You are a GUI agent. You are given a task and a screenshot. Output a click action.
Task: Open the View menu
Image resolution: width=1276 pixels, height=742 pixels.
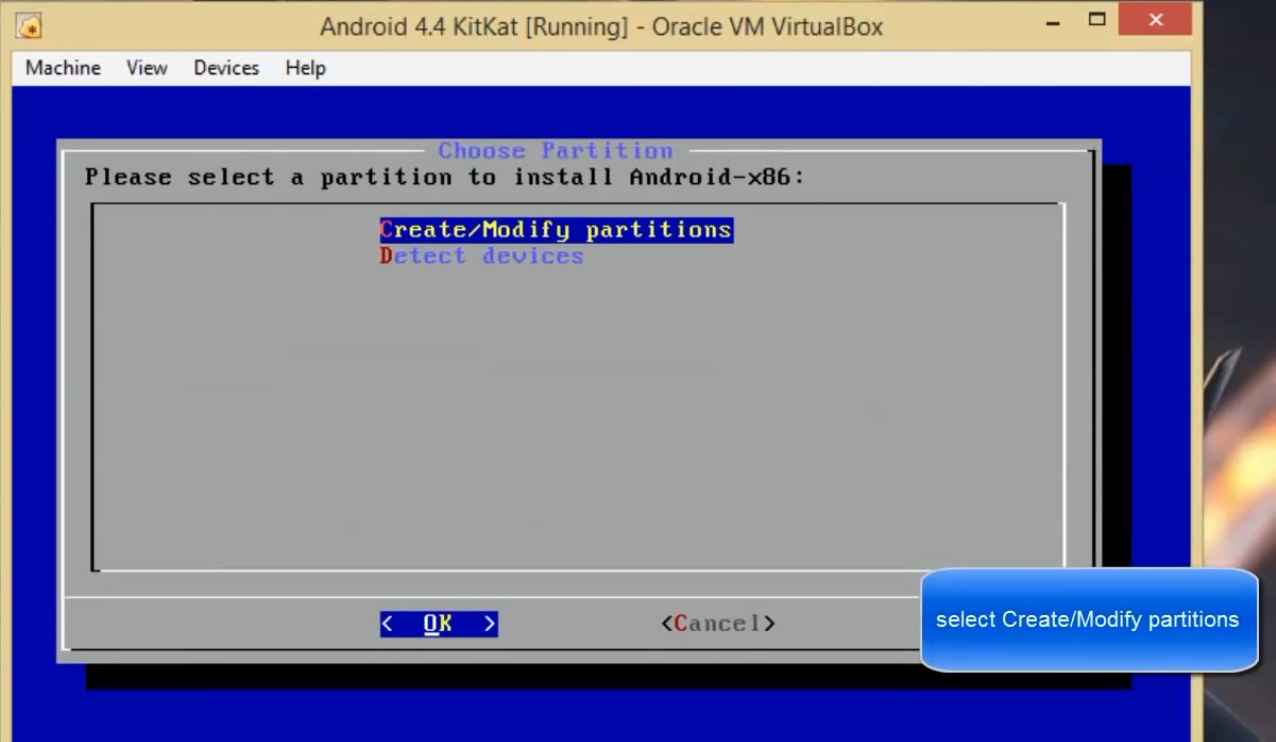coord(147,68)
